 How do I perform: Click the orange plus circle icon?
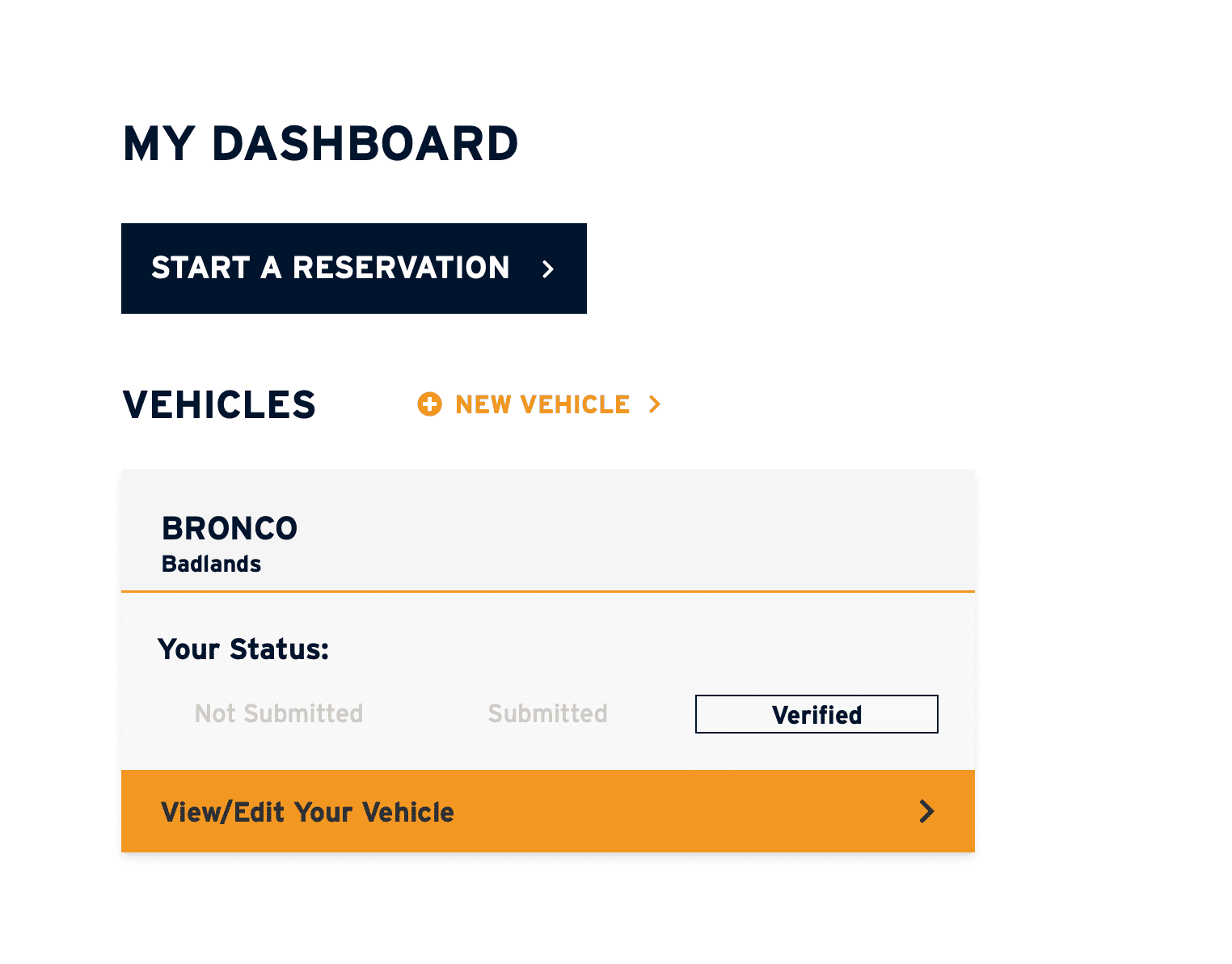429,404
